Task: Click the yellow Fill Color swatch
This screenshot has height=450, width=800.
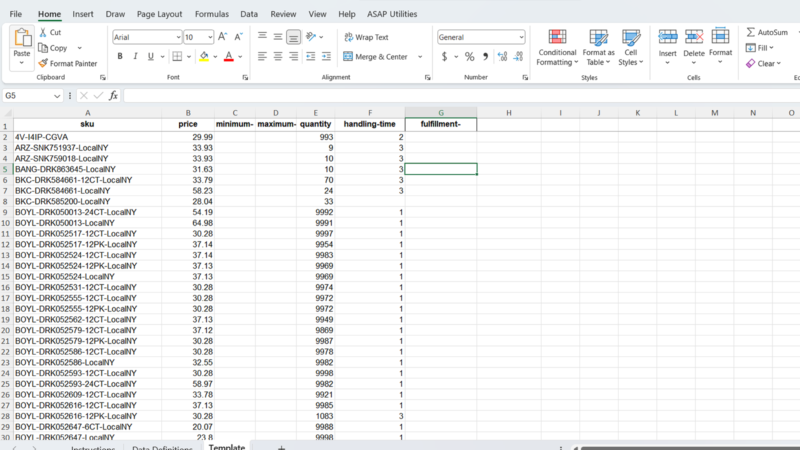Action: coord(203,57)
